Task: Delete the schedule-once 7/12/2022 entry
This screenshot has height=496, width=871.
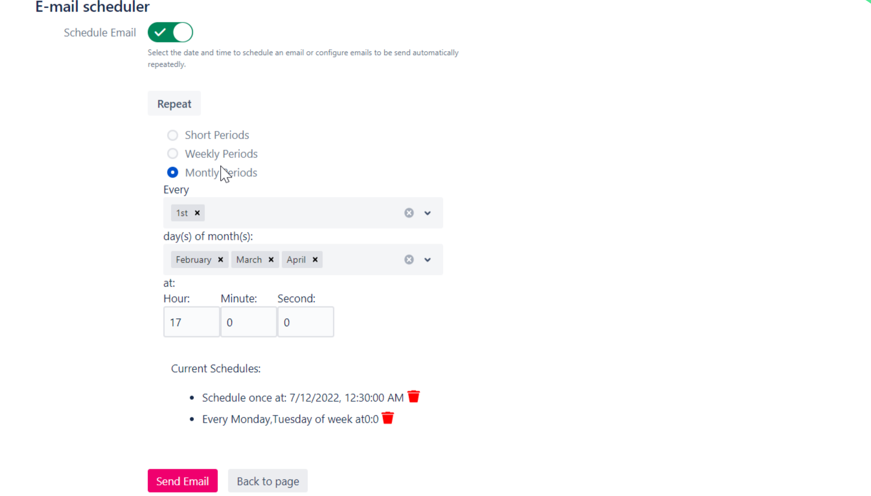Action: tap(414, 397)
